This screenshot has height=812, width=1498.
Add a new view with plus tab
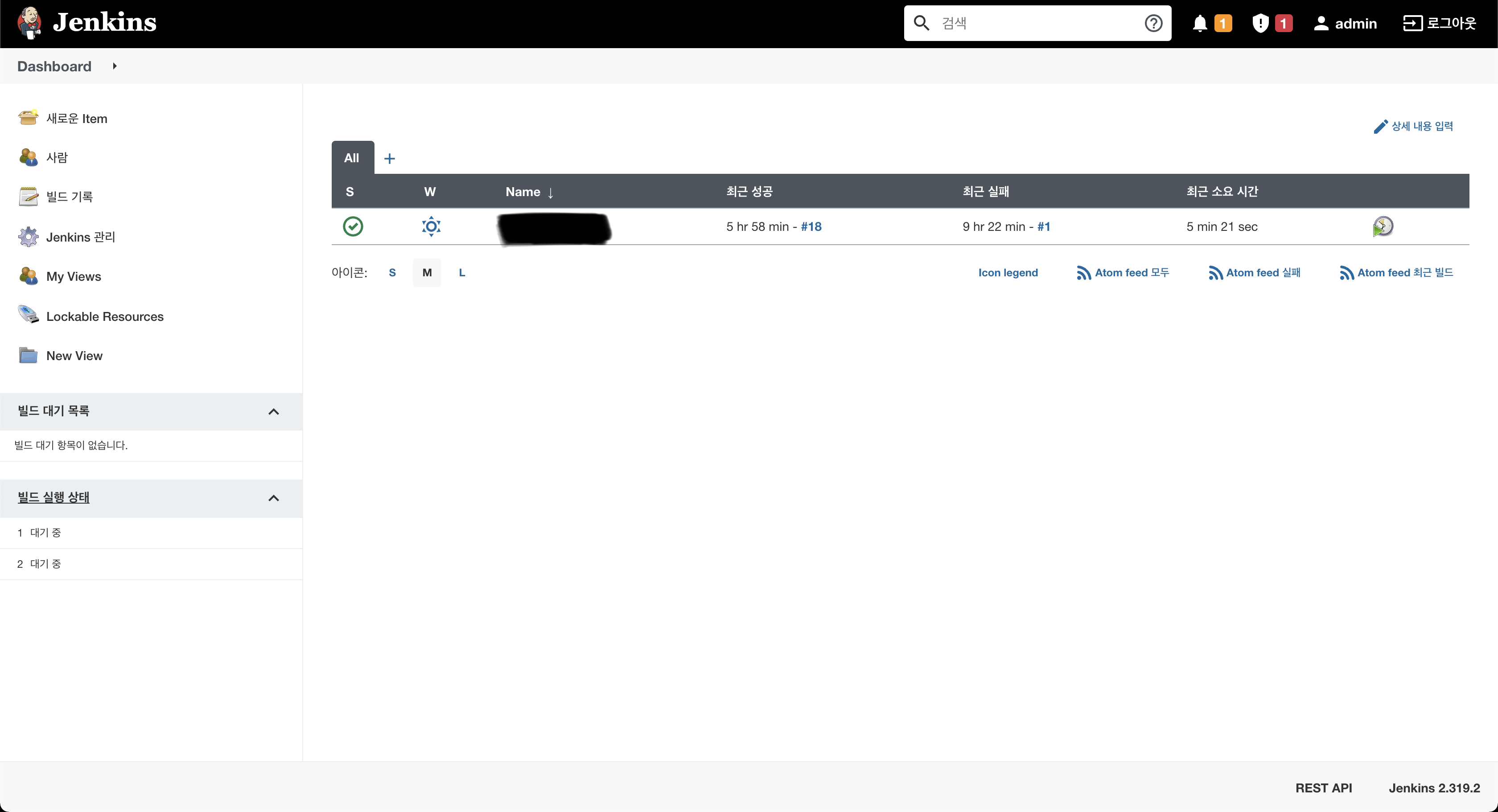[x=390, y=158]
